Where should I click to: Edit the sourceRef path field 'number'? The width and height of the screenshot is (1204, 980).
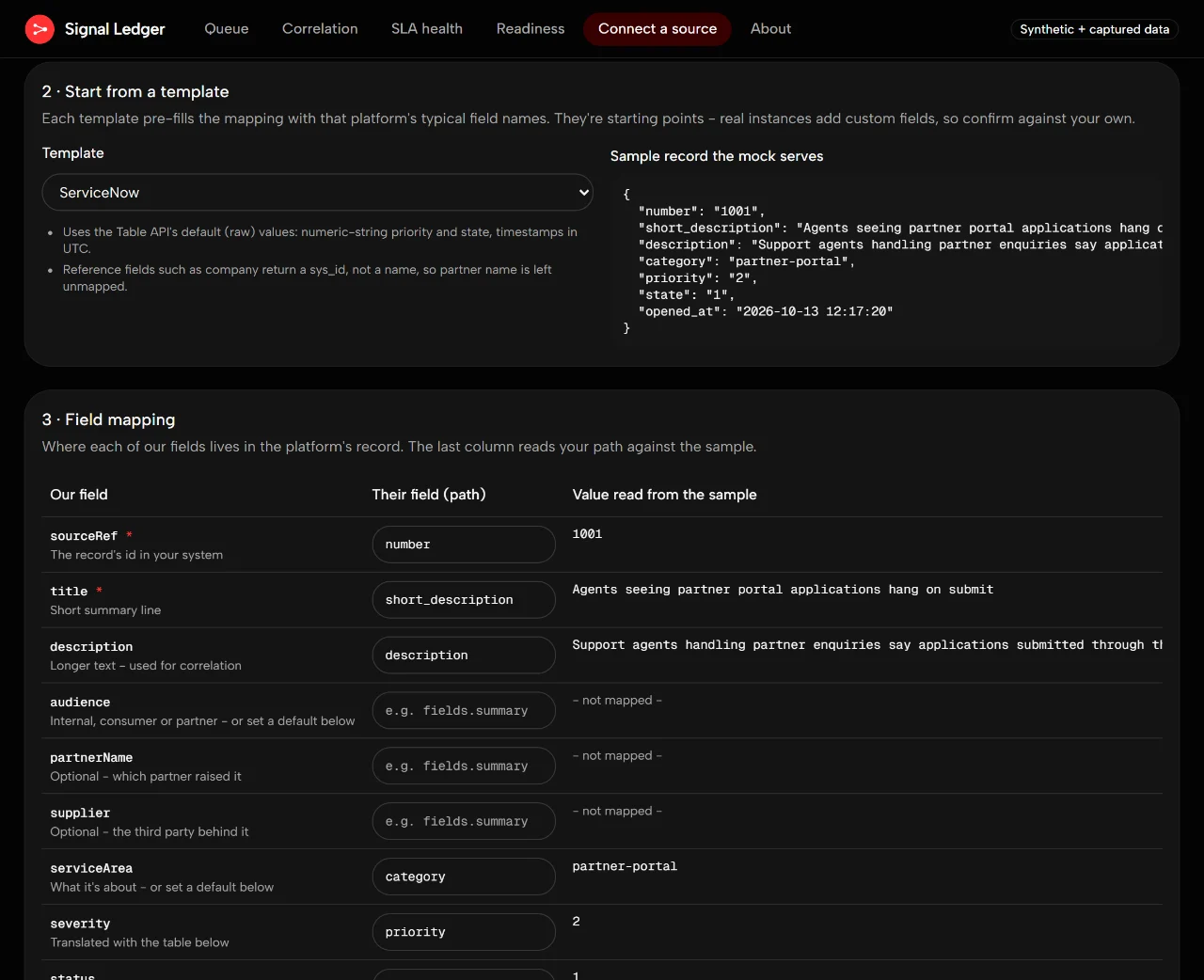464,545
